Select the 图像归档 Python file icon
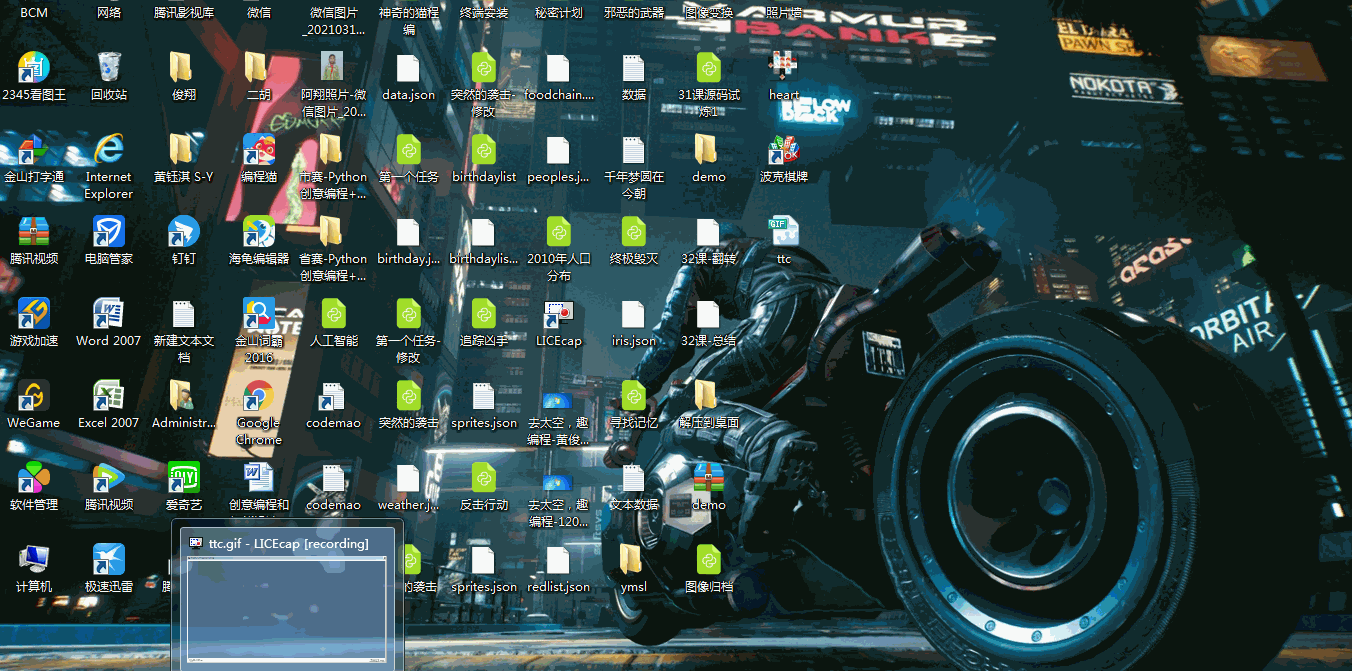1352x671 pixels. click(x=709, y=560)
